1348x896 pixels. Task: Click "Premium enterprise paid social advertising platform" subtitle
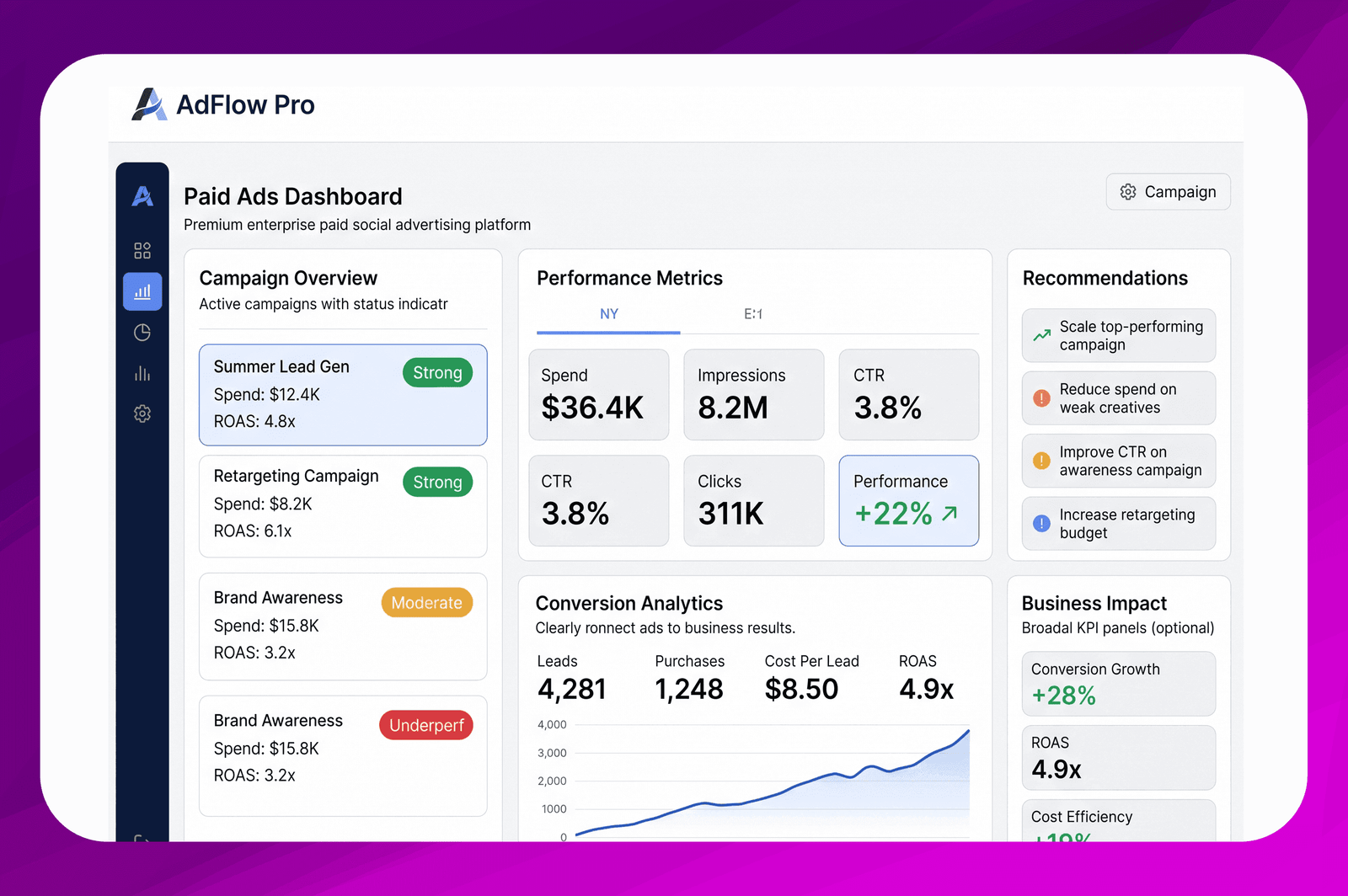357,225
